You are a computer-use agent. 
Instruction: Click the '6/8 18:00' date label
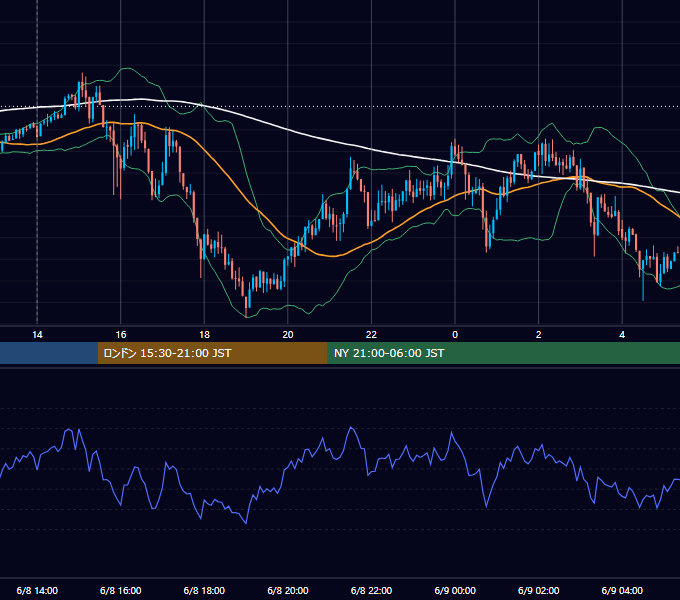click(x=204, y=590)
